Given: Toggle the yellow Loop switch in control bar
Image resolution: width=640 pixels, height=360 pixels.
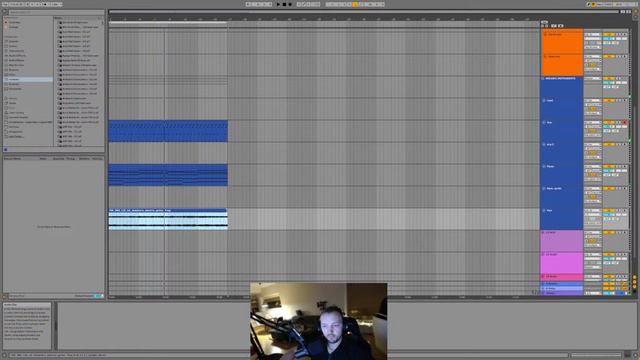Looking at the screenshot, I should click(356, 4).
